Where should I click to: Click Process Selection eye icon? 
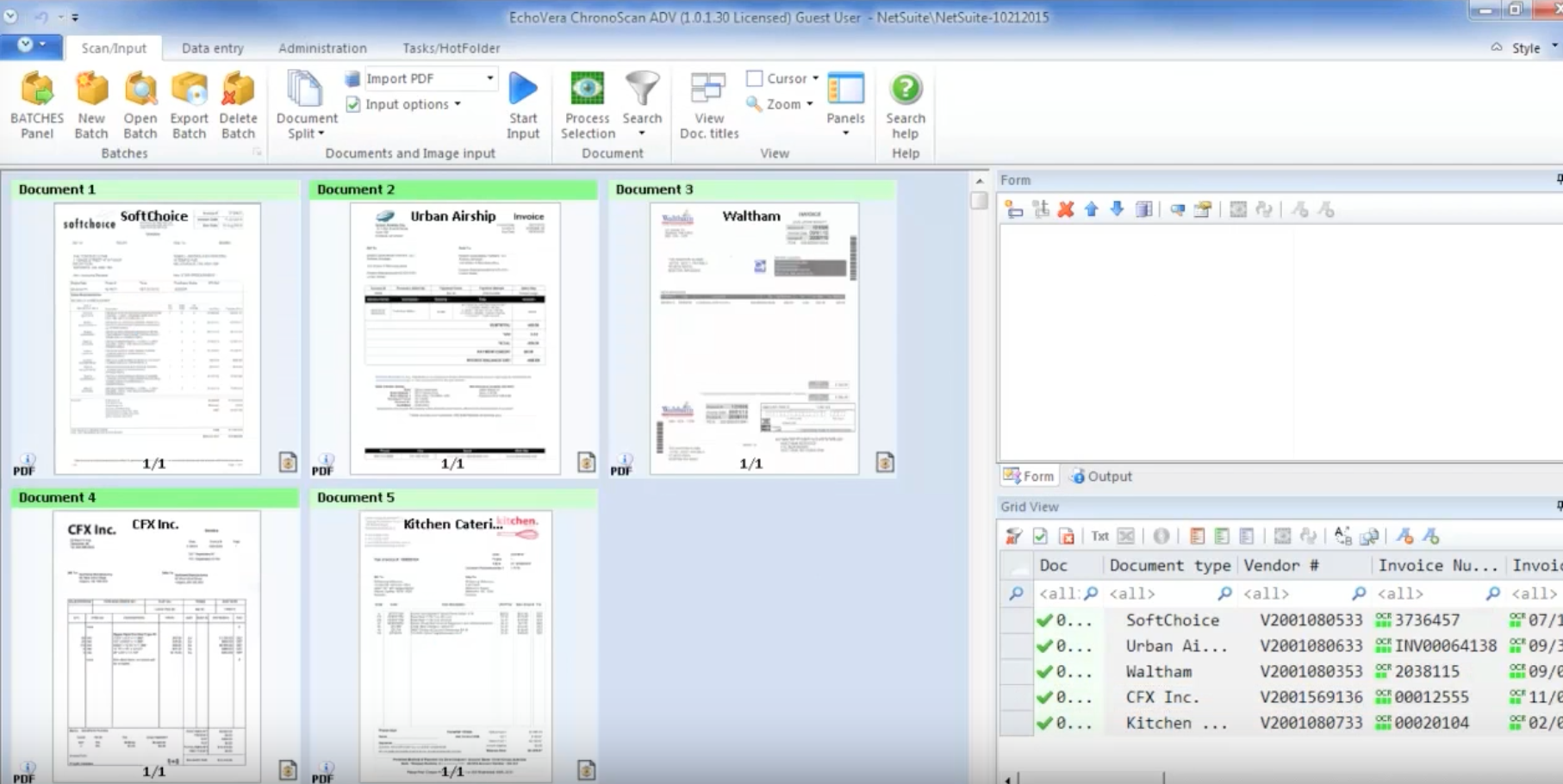click(x=587, y=89)
